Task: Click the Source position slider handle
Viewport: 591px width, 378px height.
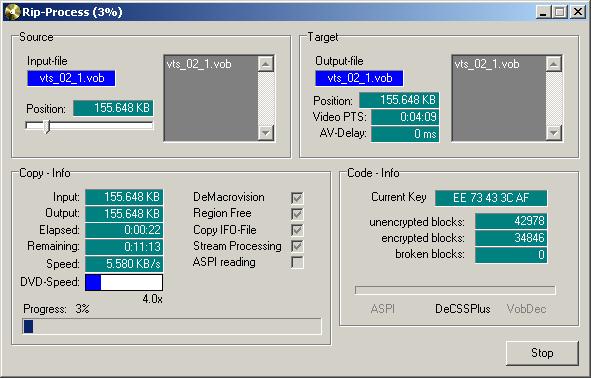Action: point(47,126)
